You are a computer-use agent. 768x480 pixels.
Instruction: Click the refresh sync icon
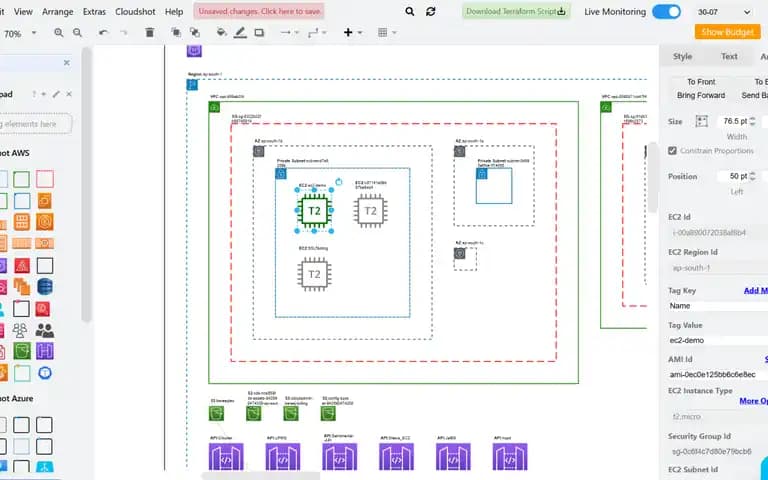click(431, 11)
